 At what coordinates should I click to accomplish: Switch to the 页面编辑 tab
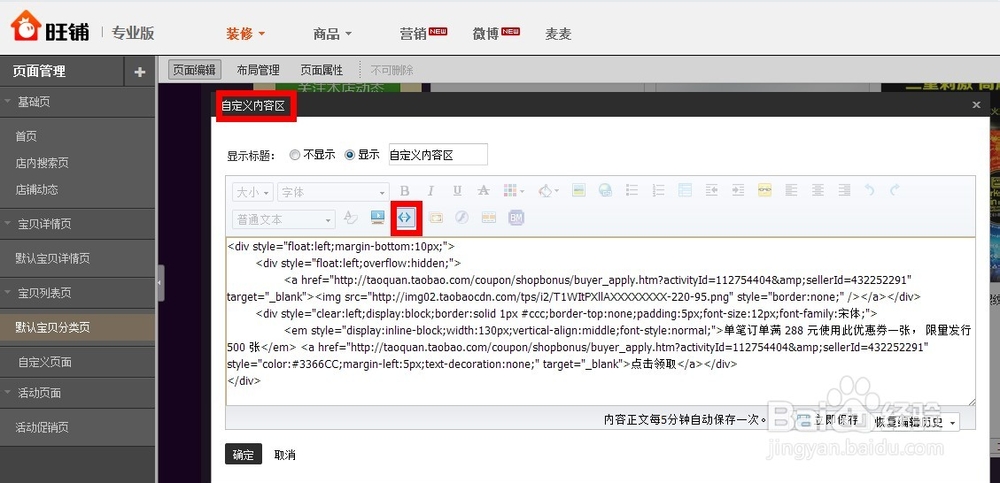click(195, 70)
